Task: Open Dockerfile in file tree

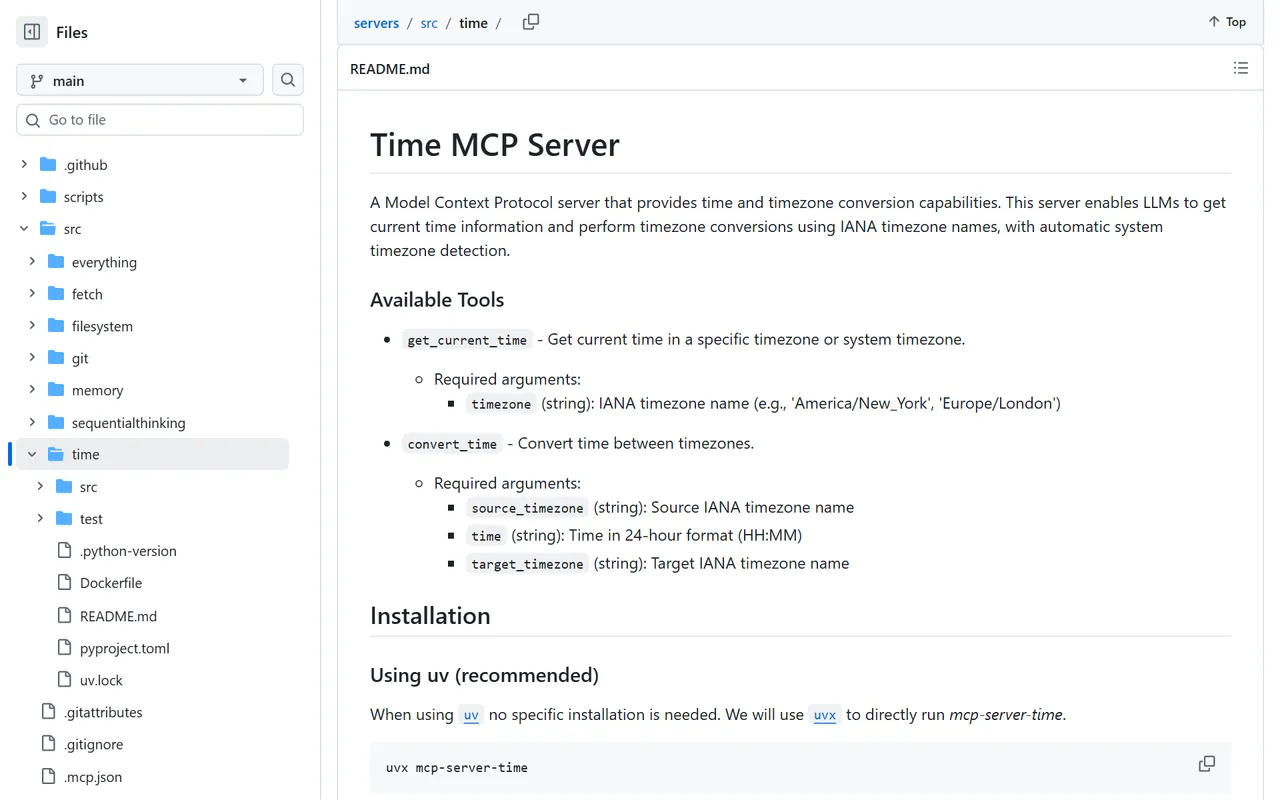Action: [111, 583]
